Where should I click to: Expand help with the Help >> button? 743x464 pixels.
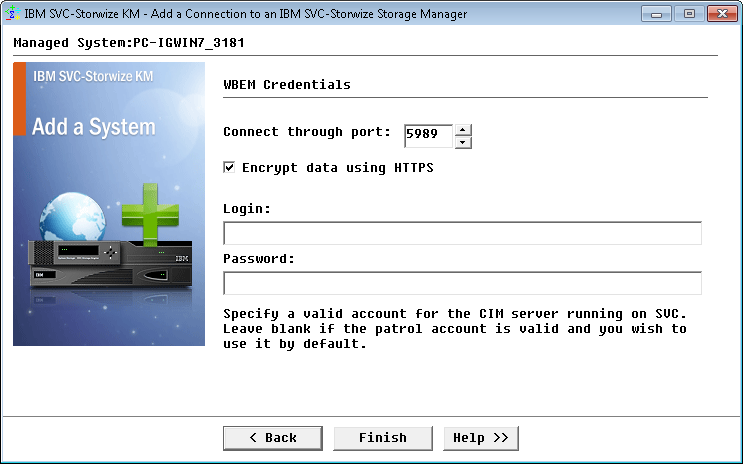click(481, 438)
